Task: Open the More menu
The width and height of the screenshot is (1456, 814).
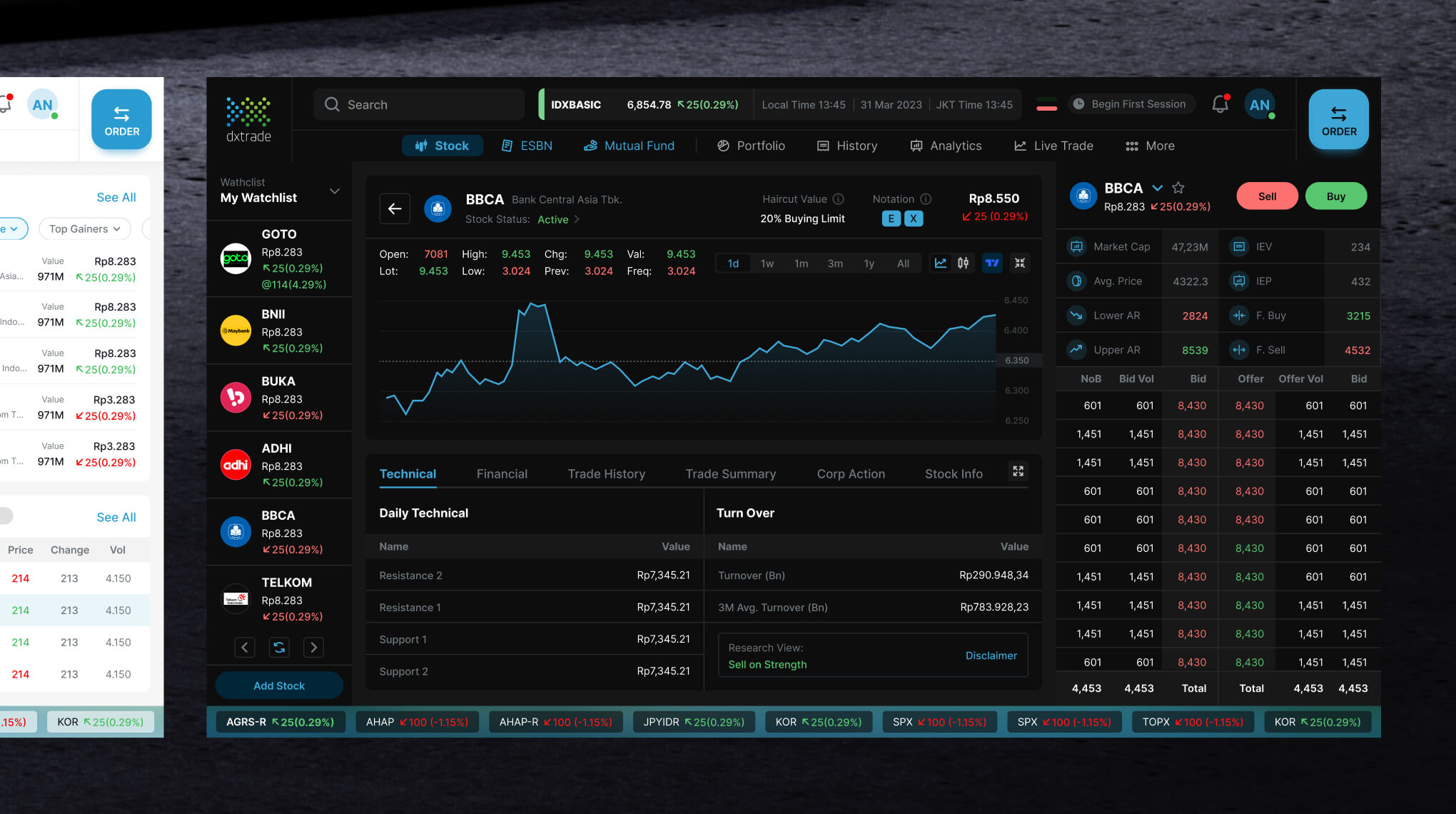Action: pyautogui.click(x=1150, y=146)
